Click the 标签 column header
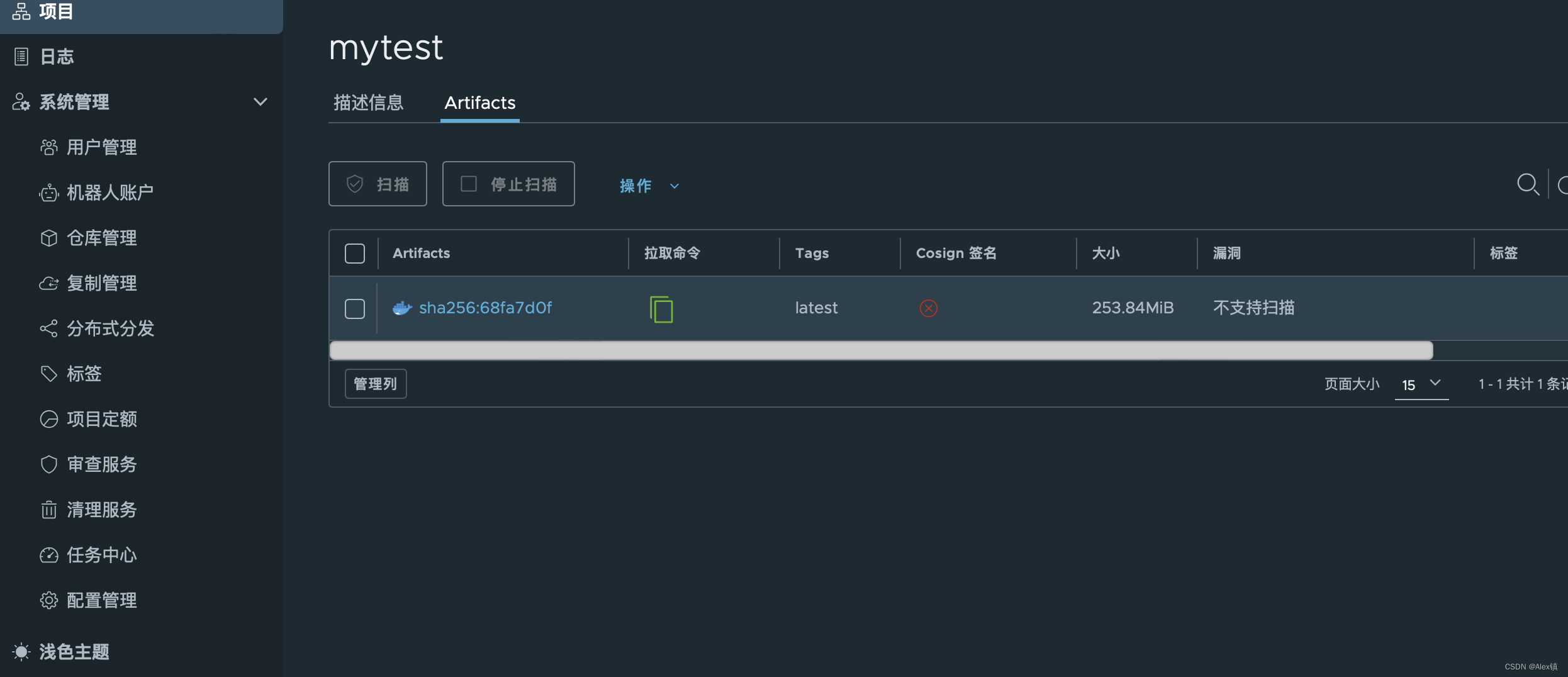 pyautogui.click(x=1503, y=253)
